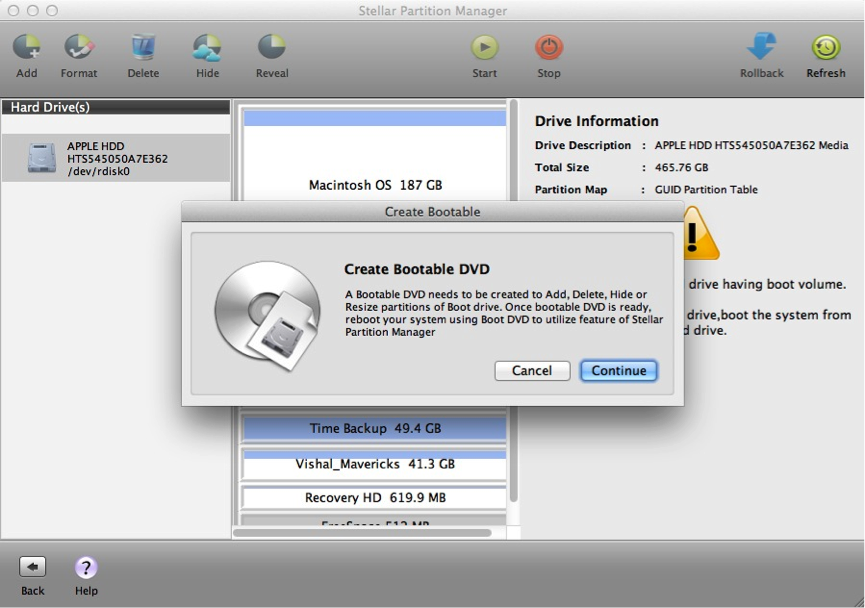
Task: Click the bootable DVD disc image
Action: (x=268, y=315)
